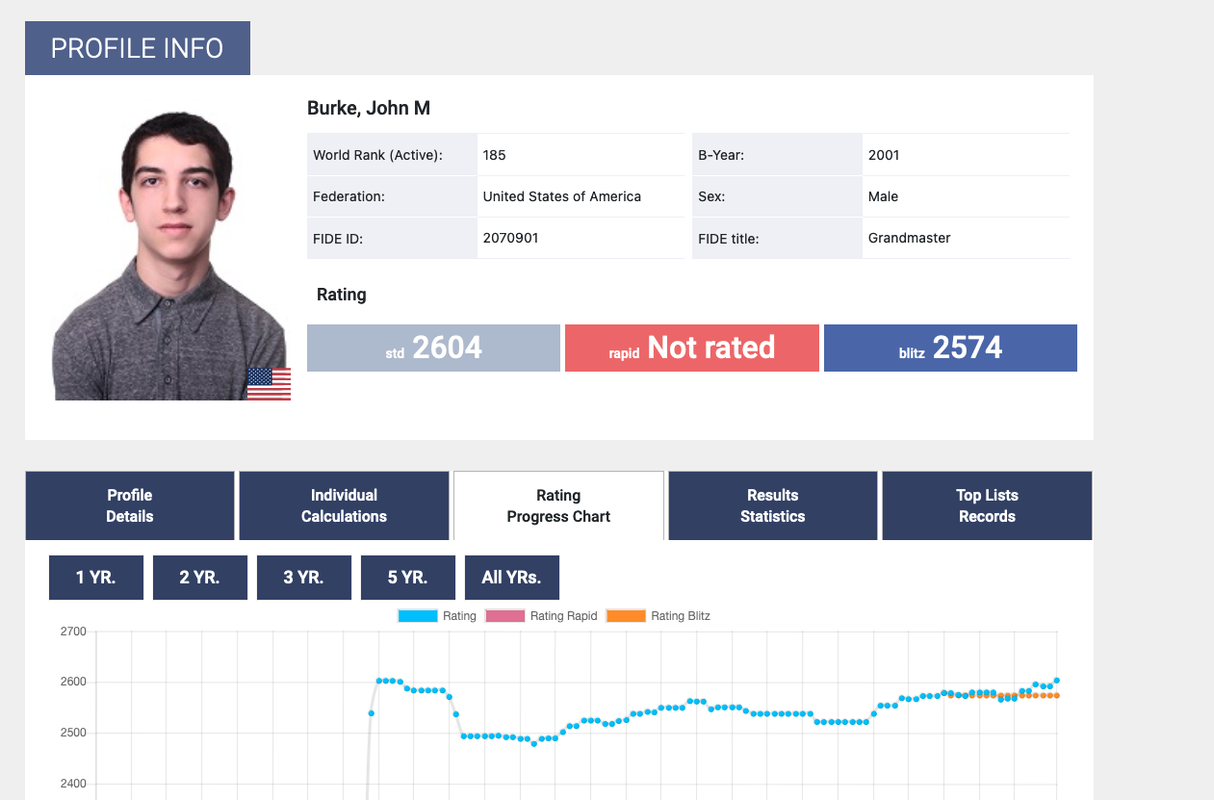Open the Results Statistics tab
This screenshot has width=1214, height=800.
(x=773, y=506)
